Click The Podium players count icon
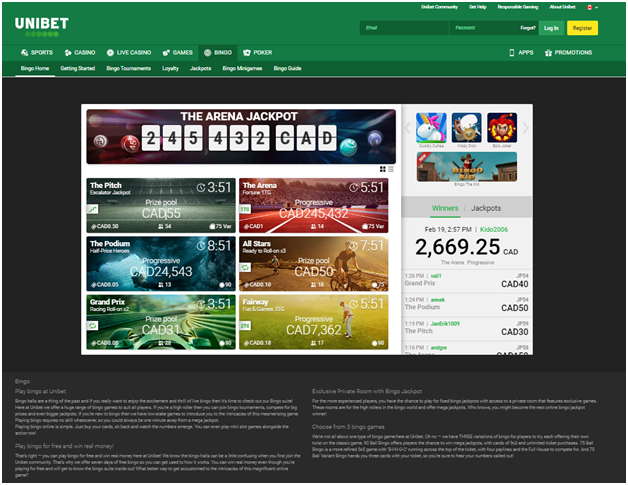This screenshot has width=628, height=485. 161,285
